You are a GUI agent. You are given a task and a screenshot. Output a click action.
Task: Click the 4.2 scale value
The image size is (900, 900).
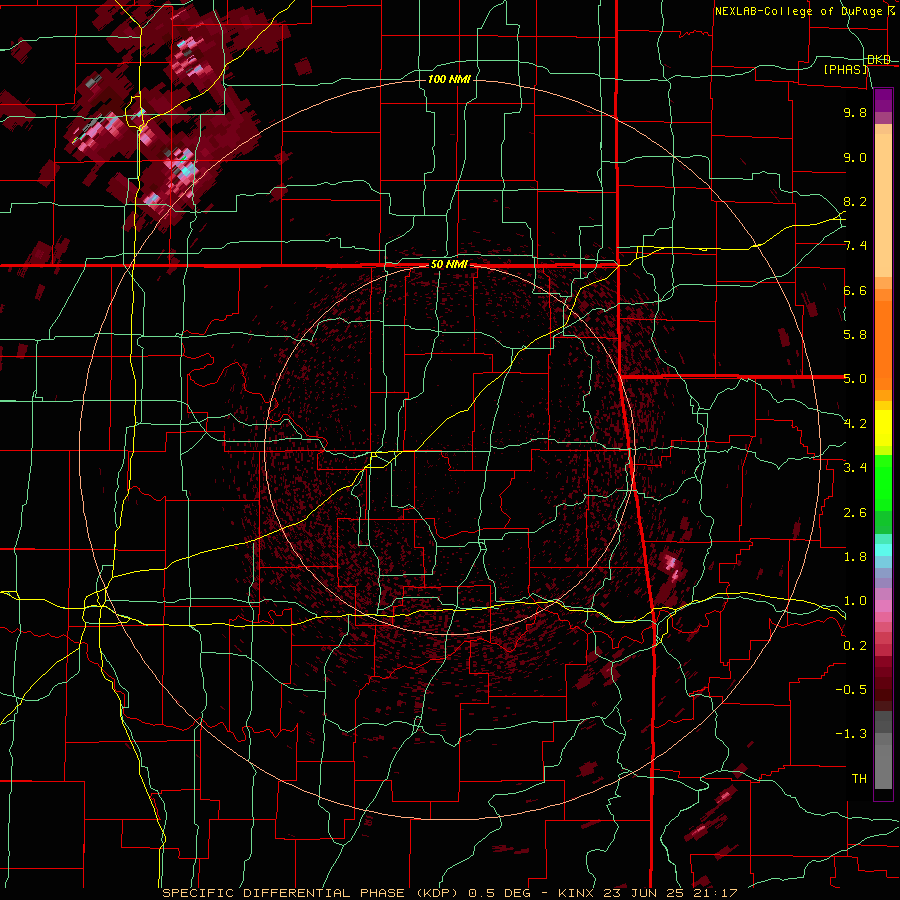click(x=855, y=424)
